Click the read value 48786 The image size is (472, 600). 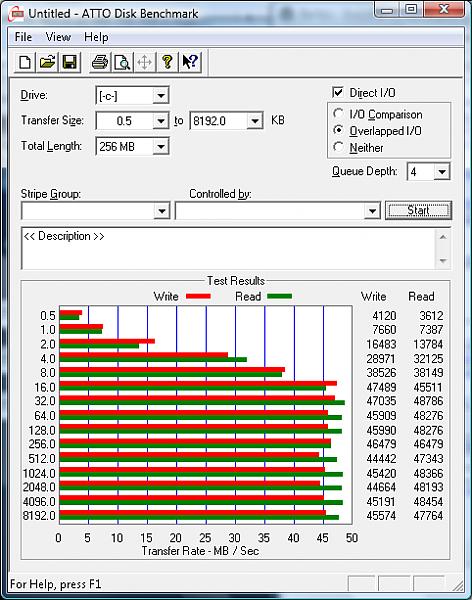(428, 401)
